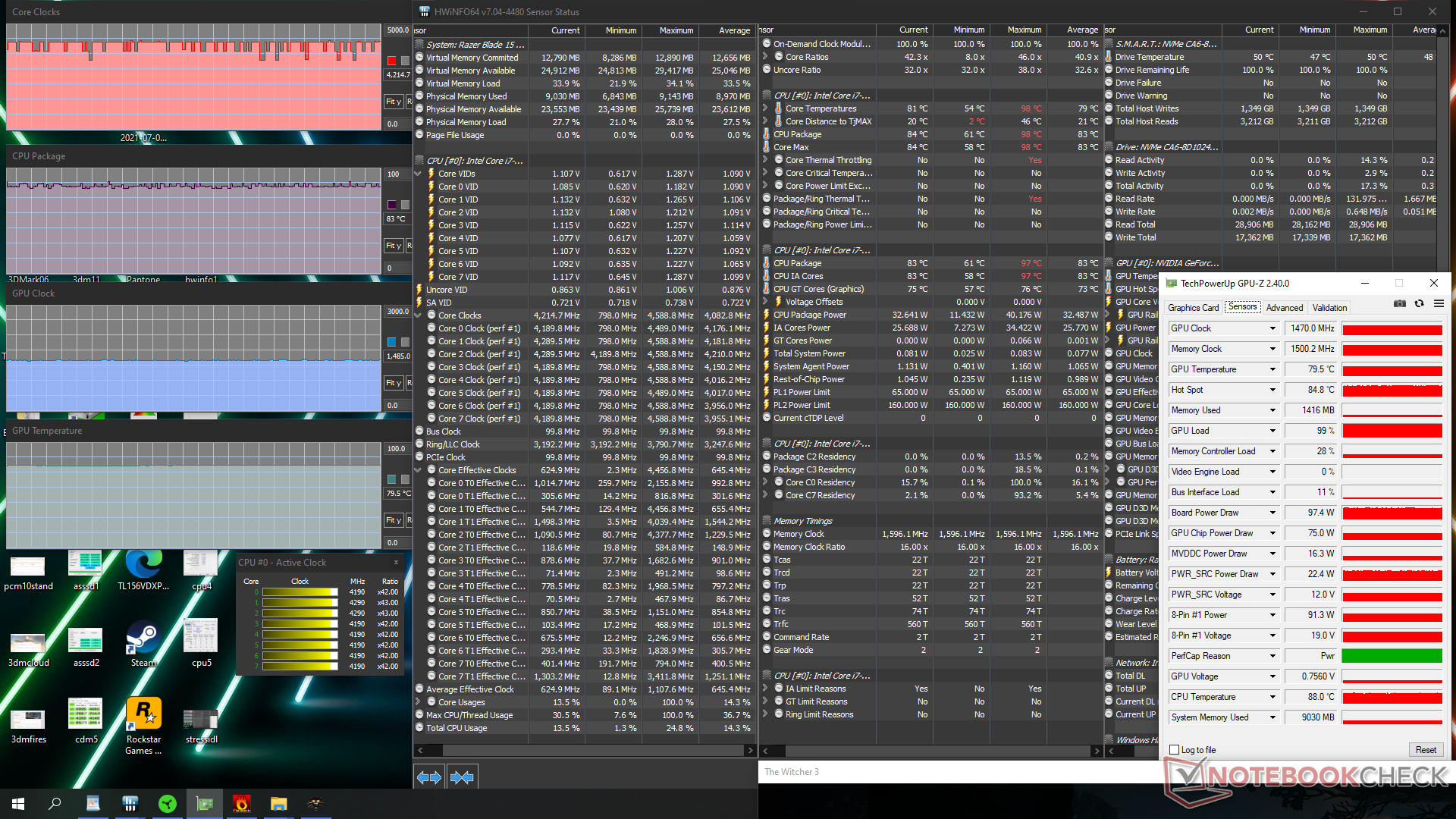The height and width of the screenshot is (819, 1456).
Task: Open GPU-Z hamburger menu
Action: [x=1439, y=303]
